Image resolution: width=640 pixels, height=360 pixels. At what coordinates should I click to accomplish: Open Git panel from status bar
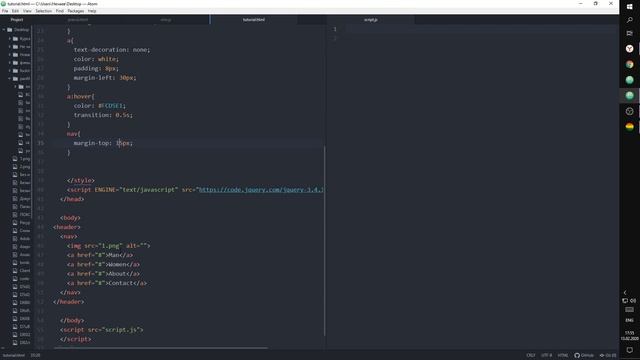[608, 356]
